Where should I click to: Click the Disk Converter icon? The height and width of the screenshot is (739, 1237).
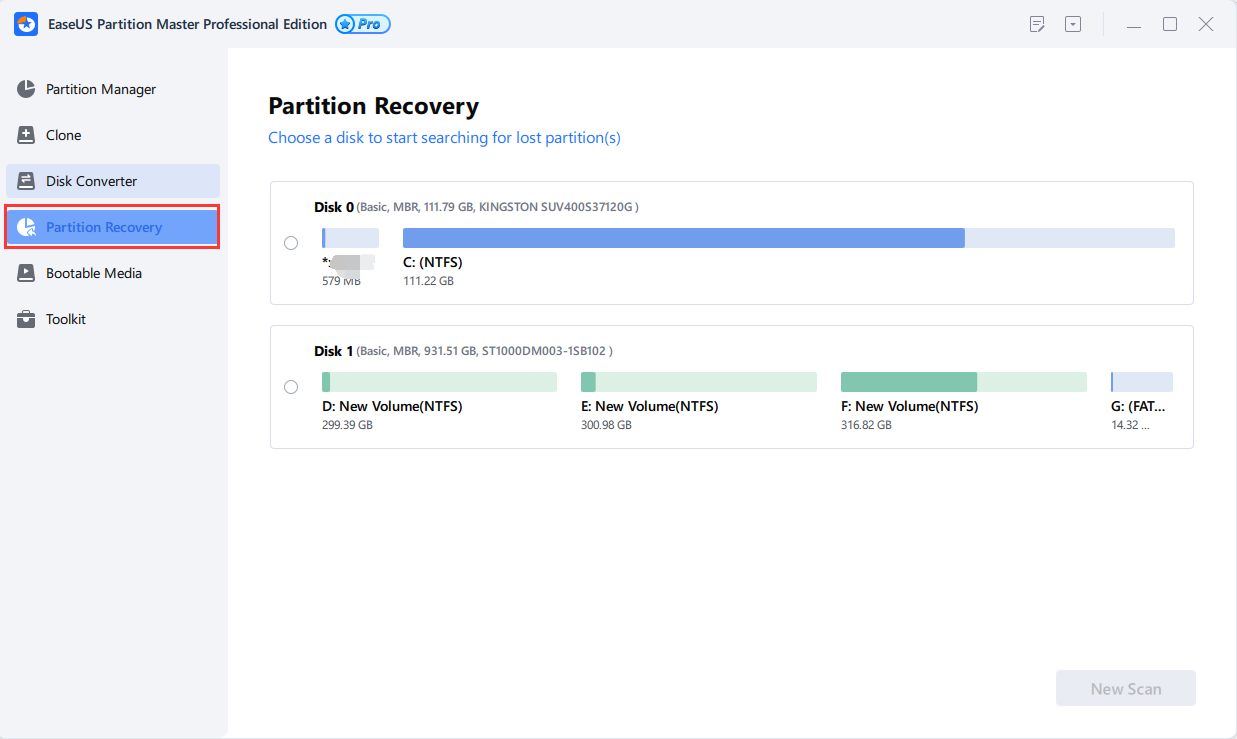[x=26, y=181]
